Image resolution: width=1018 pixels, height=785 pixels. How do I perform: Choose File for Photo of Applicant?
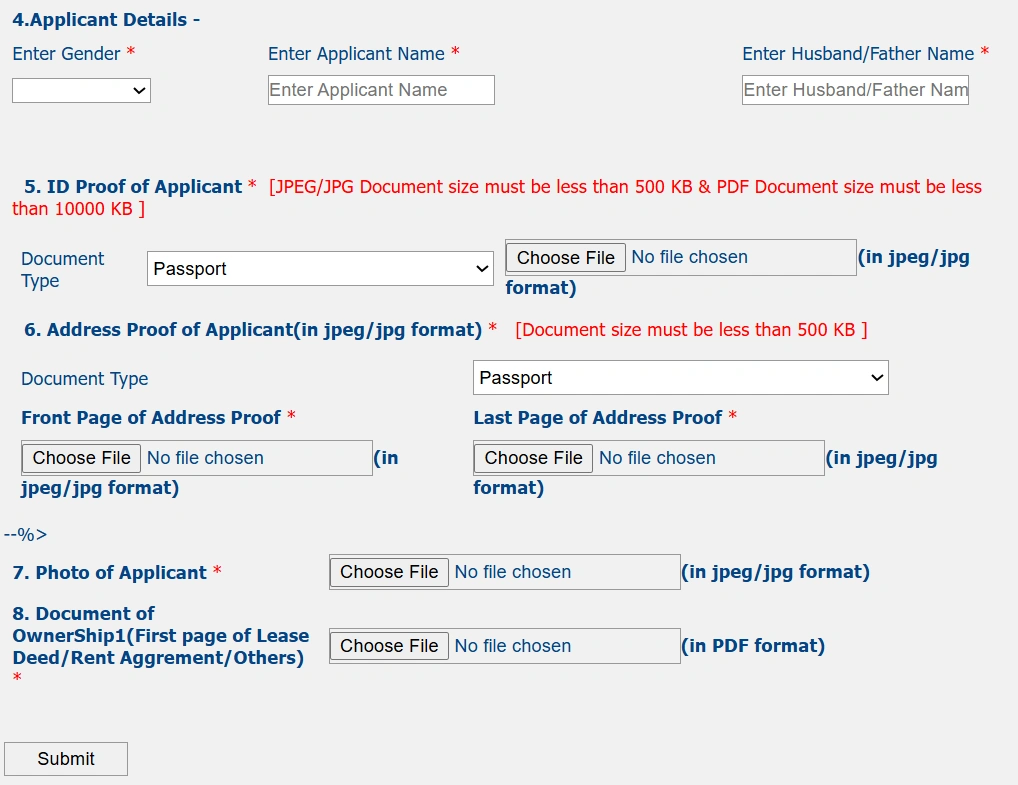(389, 572)
